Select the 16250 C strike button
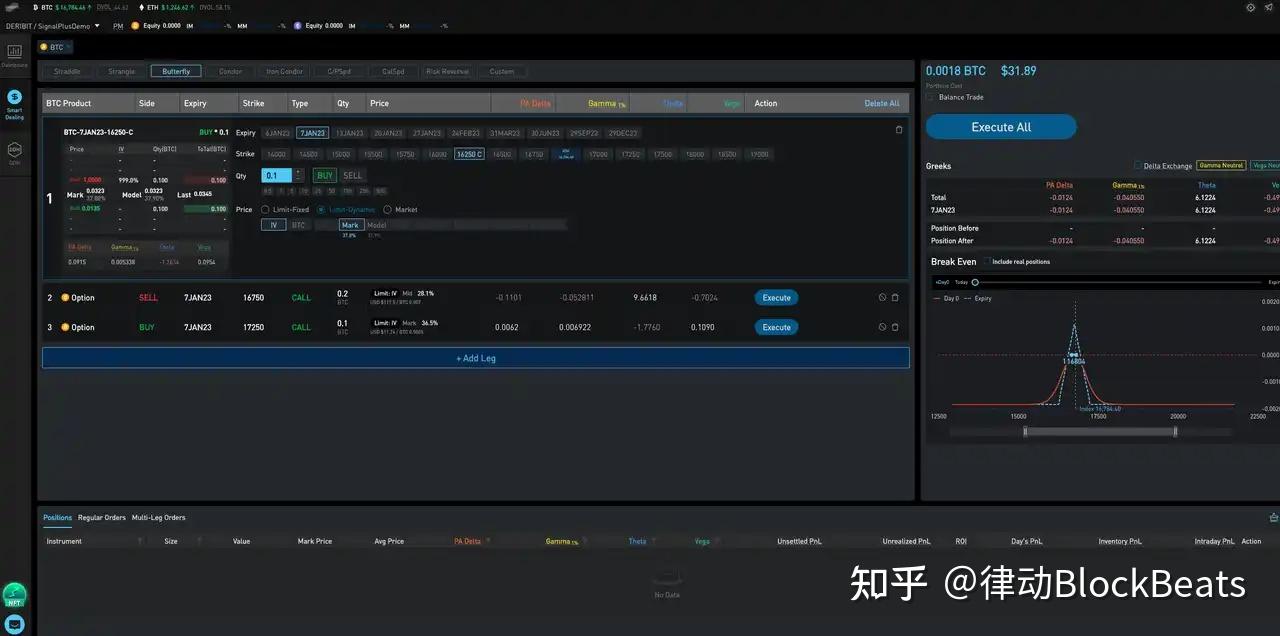Screen dimensions: 1280x636 pos(469,154)
